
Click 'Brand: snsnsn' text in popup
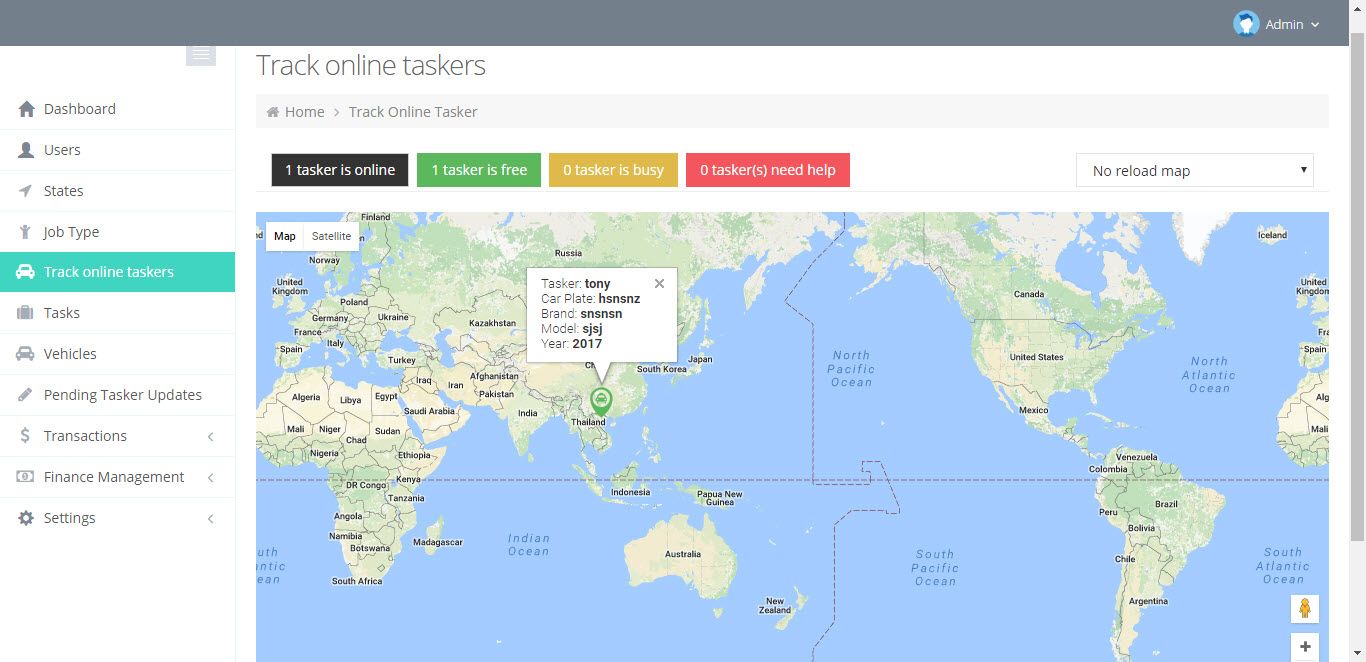(582, 314)
